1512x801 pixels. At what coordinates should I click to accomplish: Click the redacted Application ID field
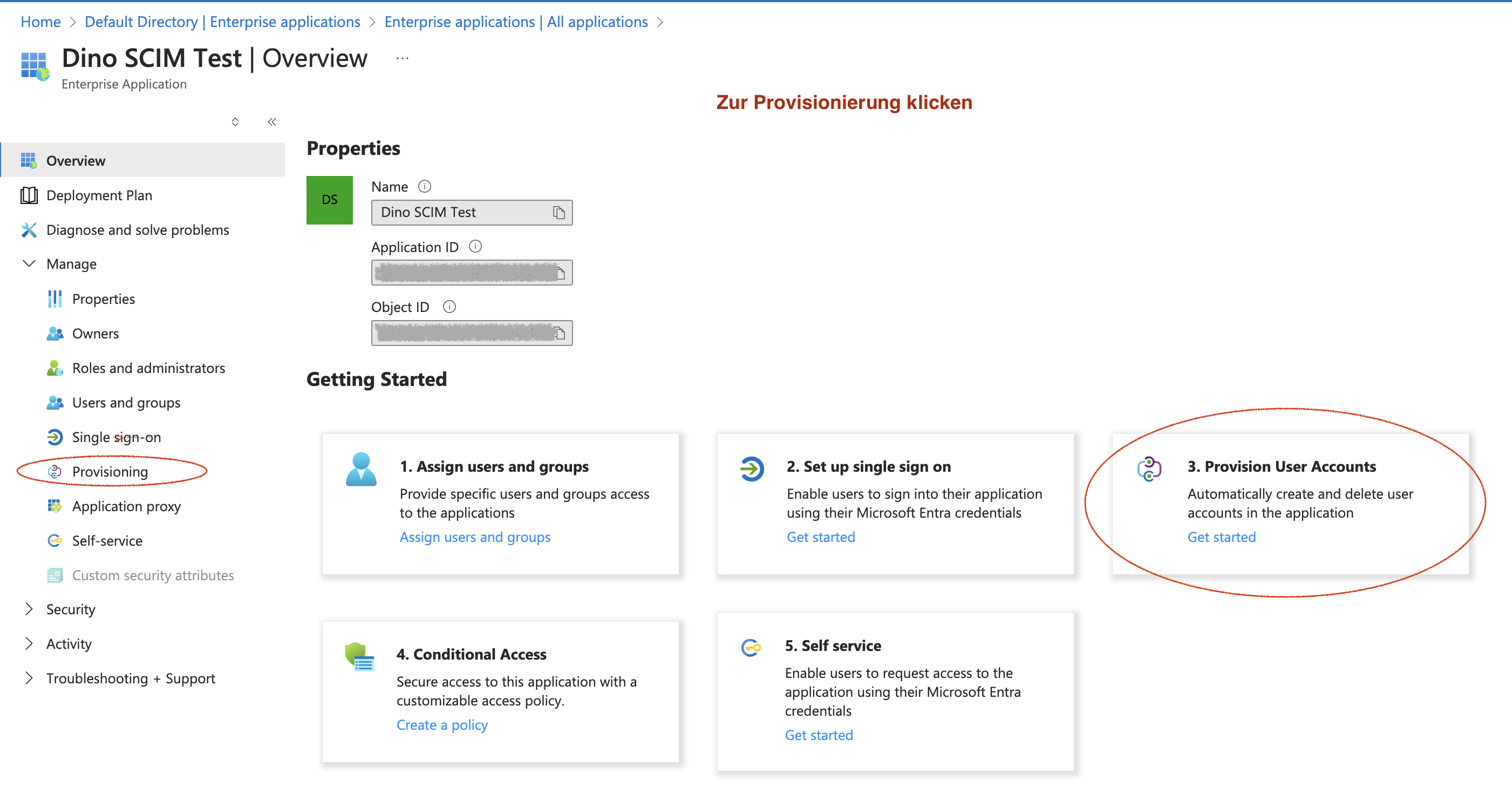[x=471, y=273]
